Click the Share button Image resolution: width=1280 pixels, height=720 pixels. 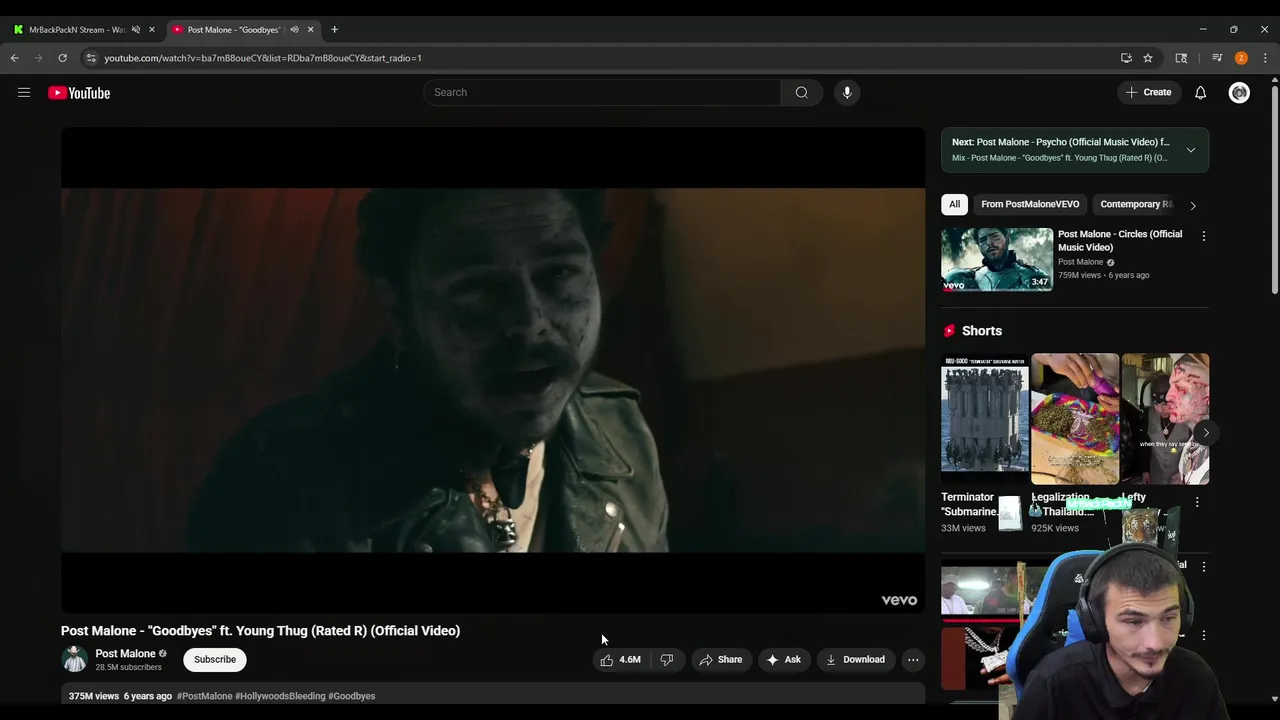pos(720,659)
